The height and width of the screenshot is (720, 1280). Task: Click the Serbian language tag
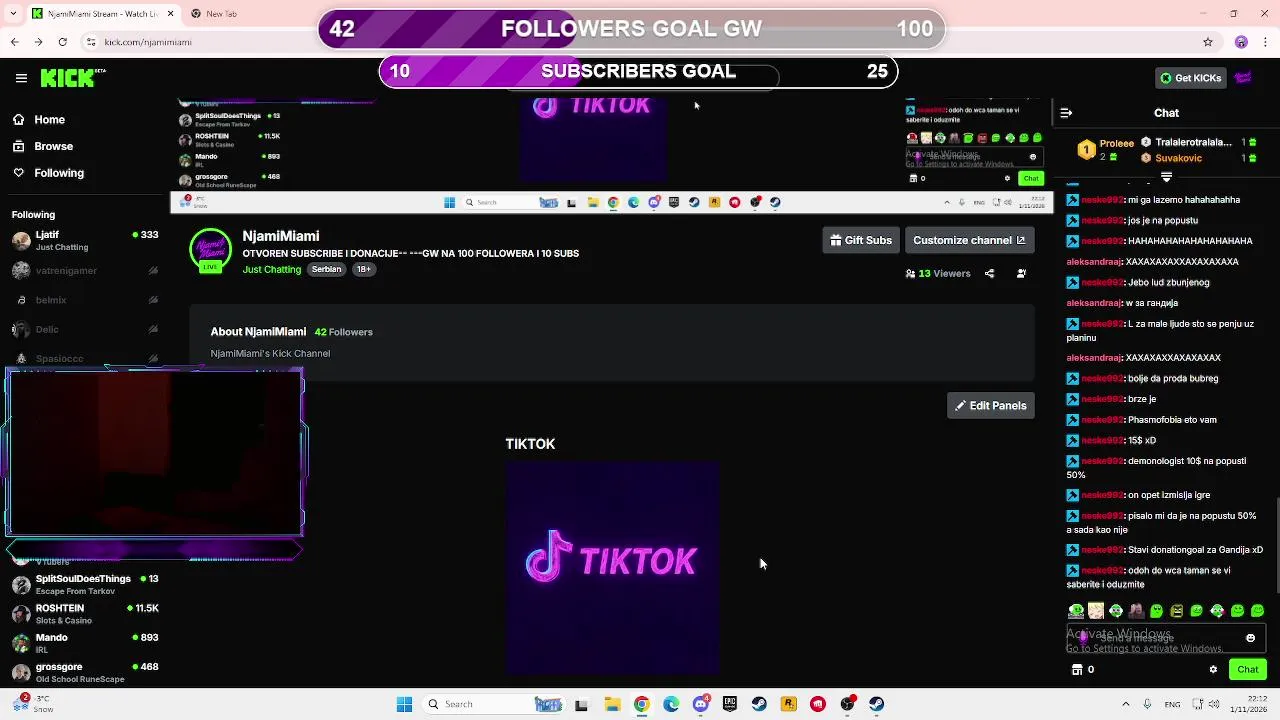tap(326, 270)
